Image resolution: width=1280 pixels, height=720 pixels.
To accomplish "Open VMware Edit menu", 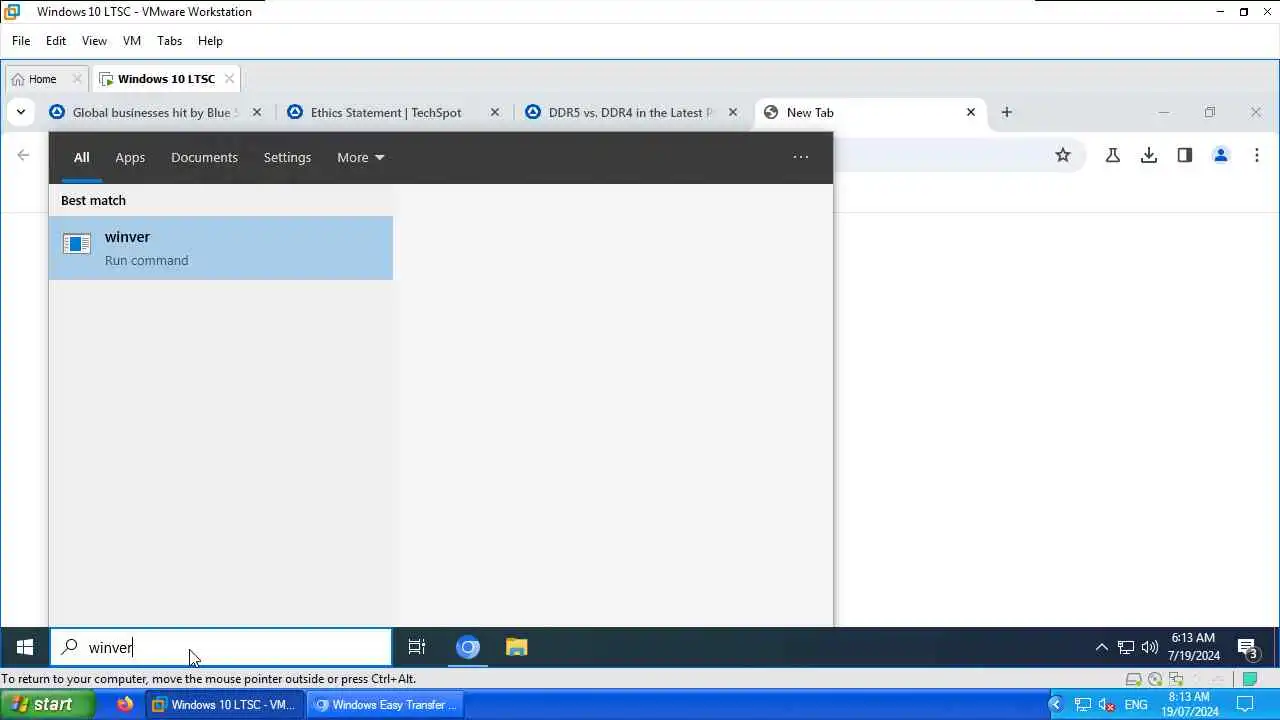I will (x=56, y=41).
